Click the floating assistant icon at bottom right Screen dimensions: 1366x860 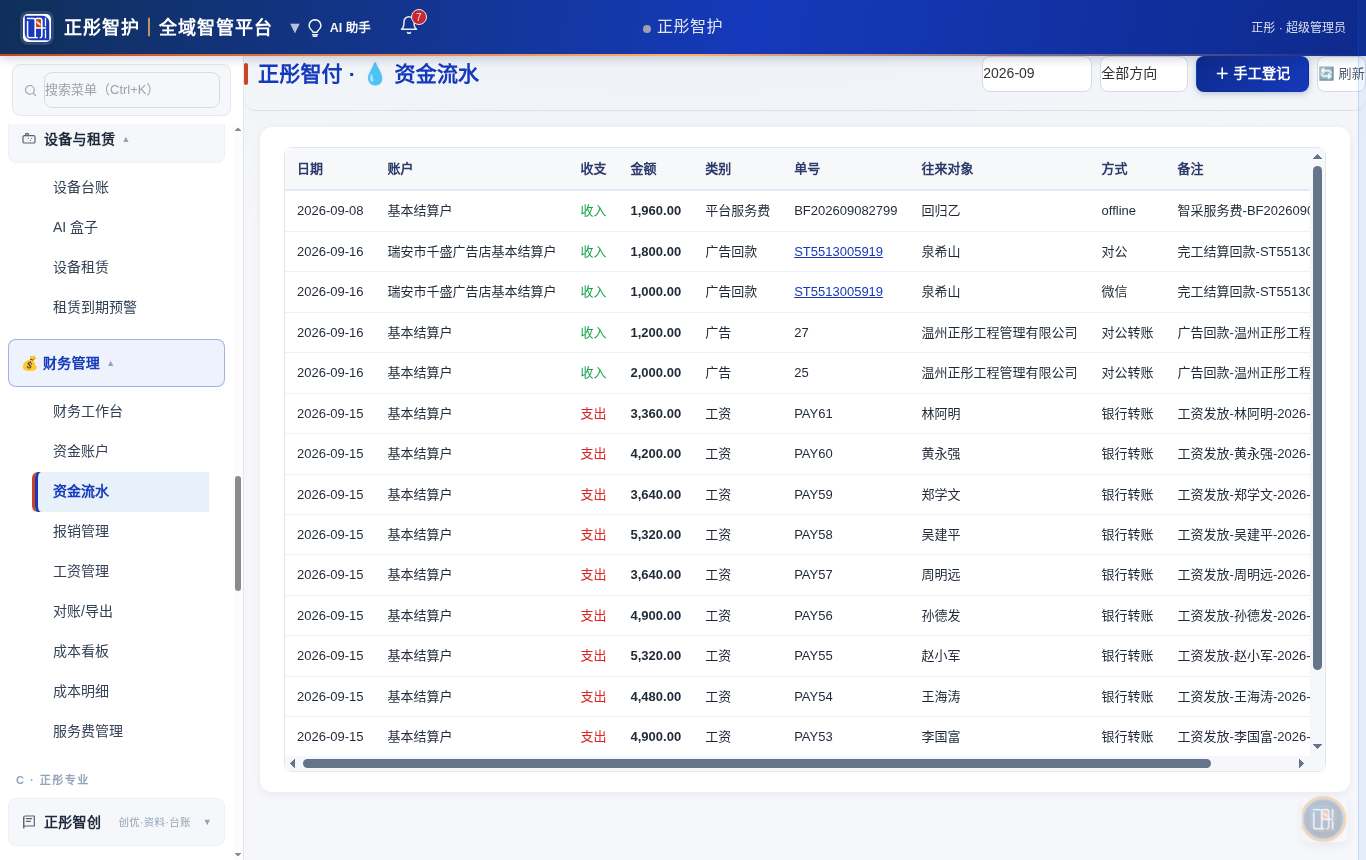1323,819
